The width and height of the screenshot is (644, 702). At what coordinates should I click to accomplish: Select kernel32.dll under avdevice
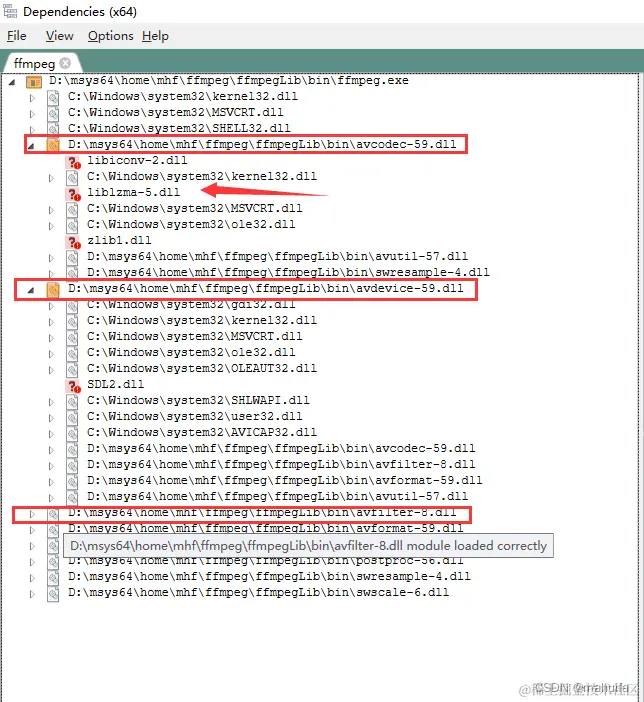[202, 321]
